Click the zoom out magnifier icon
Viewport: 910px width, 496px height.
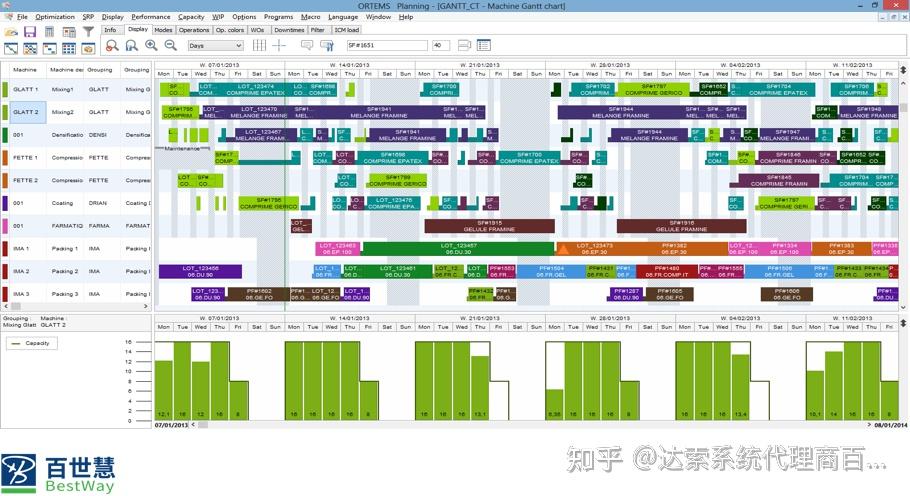[x=171, y=45]
